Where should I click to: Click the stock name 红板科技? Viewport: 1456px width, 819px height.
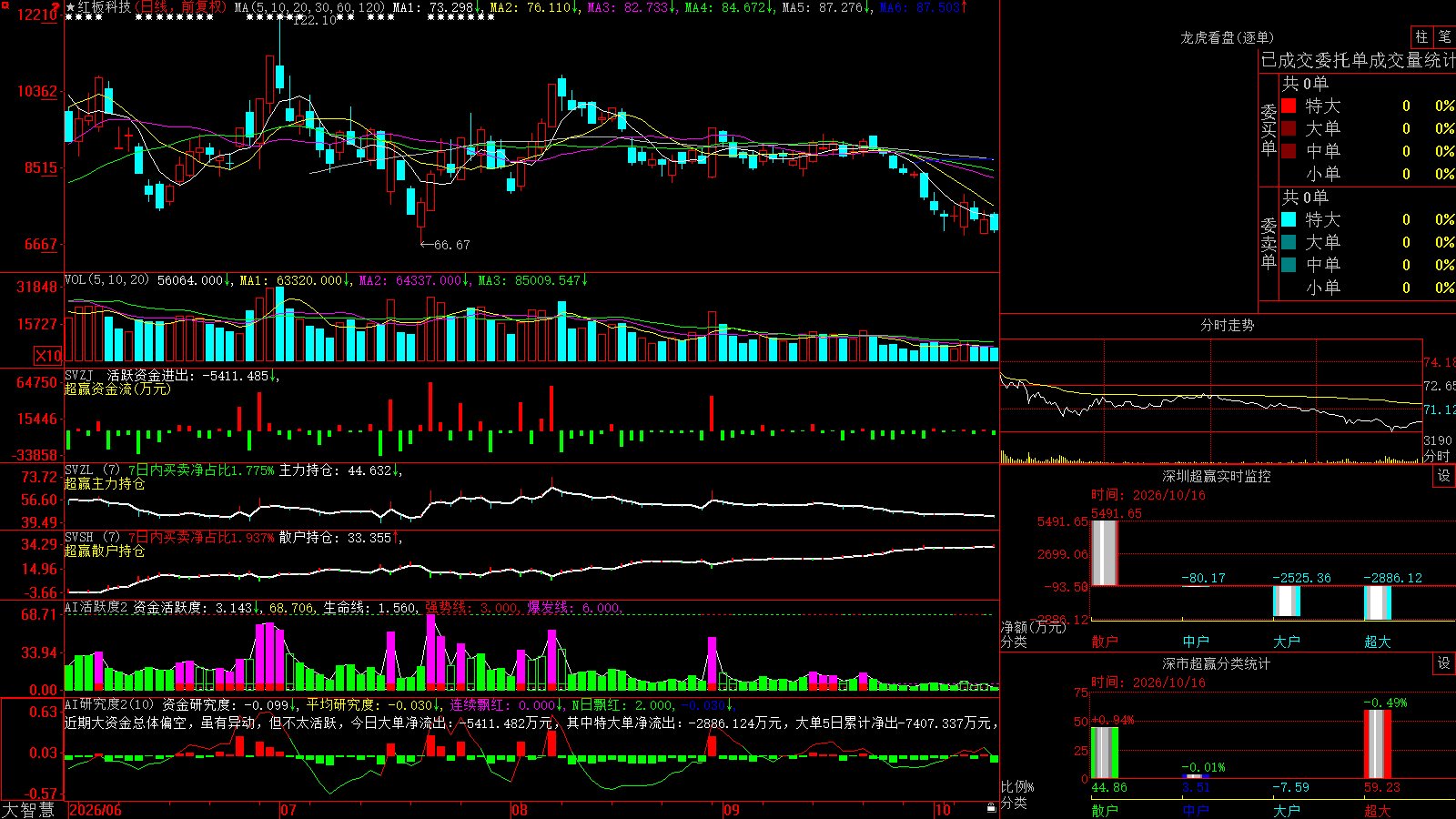105,7
